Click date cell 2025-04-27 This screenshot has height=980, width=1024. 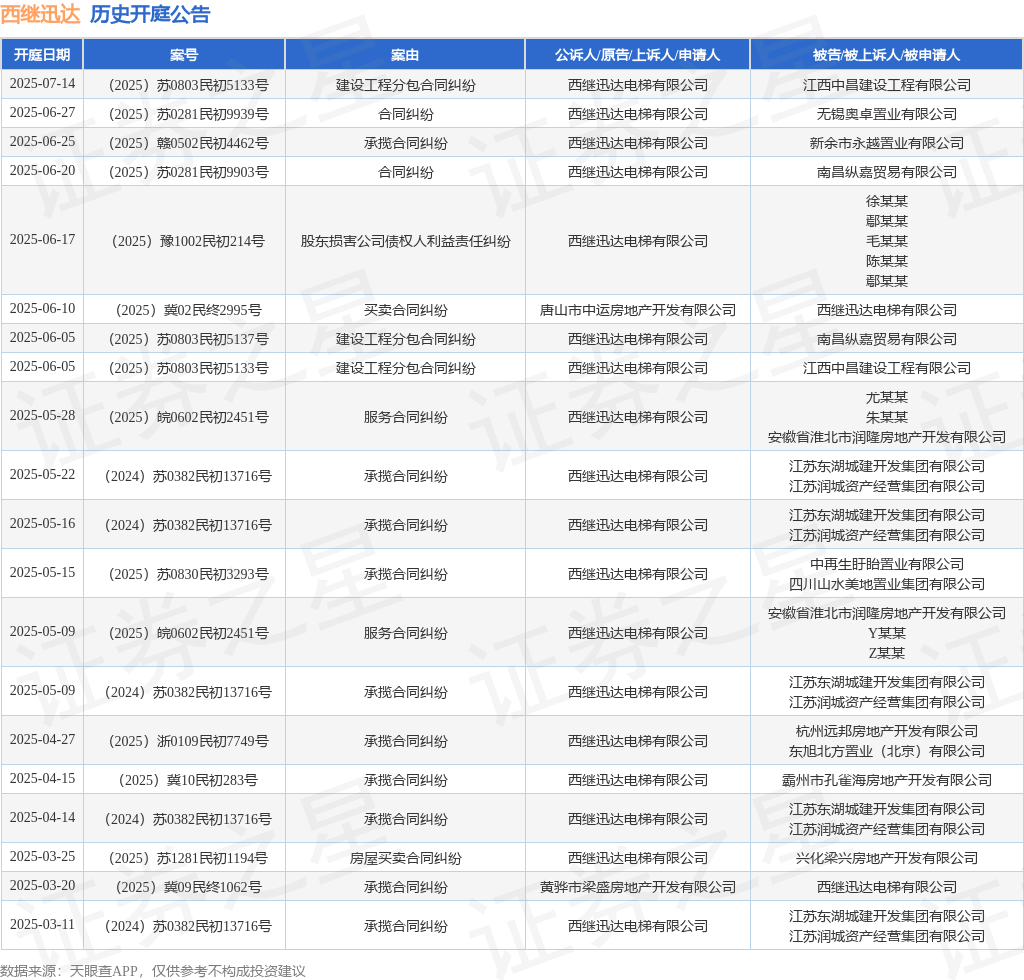pyautogui.click(x=42, y=740)
